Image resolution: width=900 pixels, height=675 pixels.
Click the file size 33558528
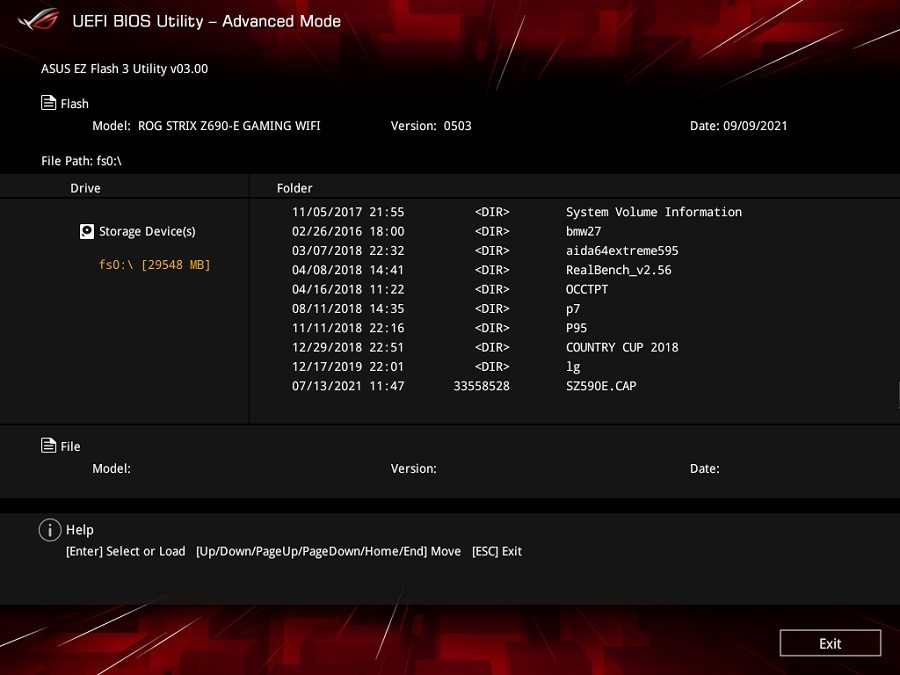click(482, 386)
